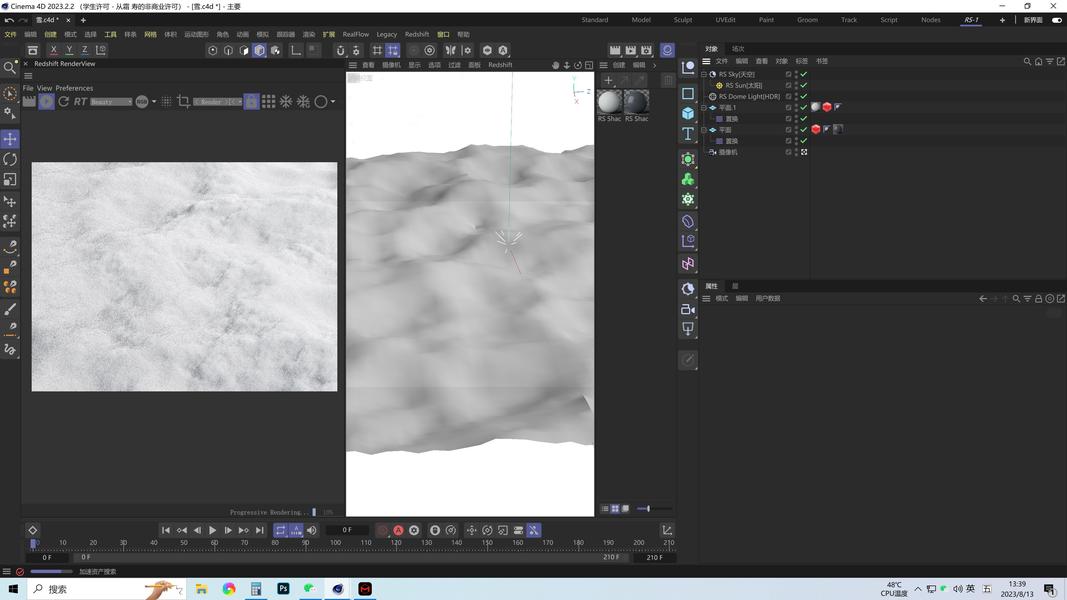Add a new material with the plus icon
The width and height of the screenshot is (1067, 600).
click(608, 80)
